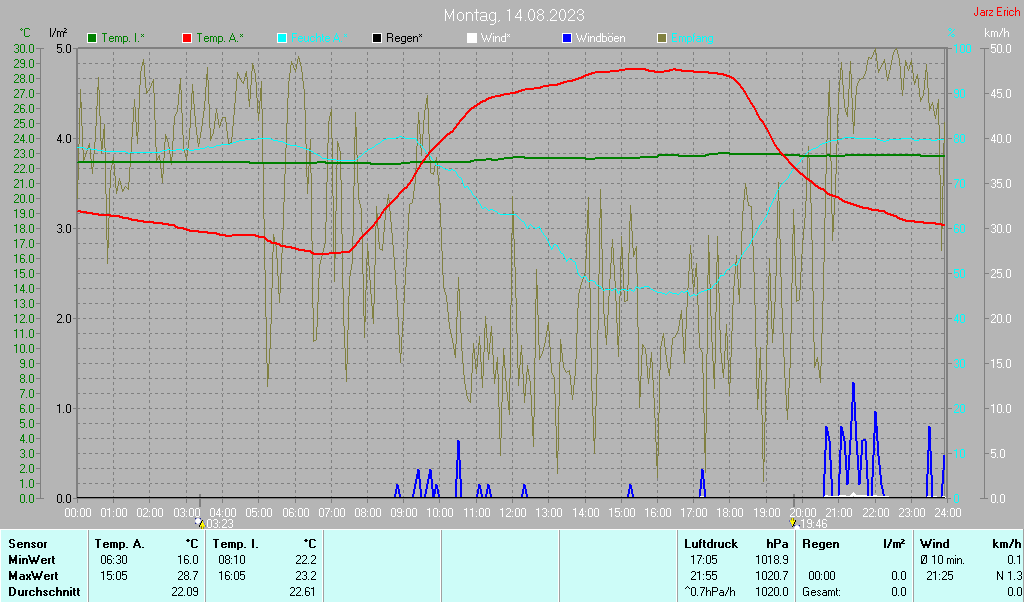Click the blue Windböen legend swatch
This screenshot has height=602, width=1024.
pos(567,39)
